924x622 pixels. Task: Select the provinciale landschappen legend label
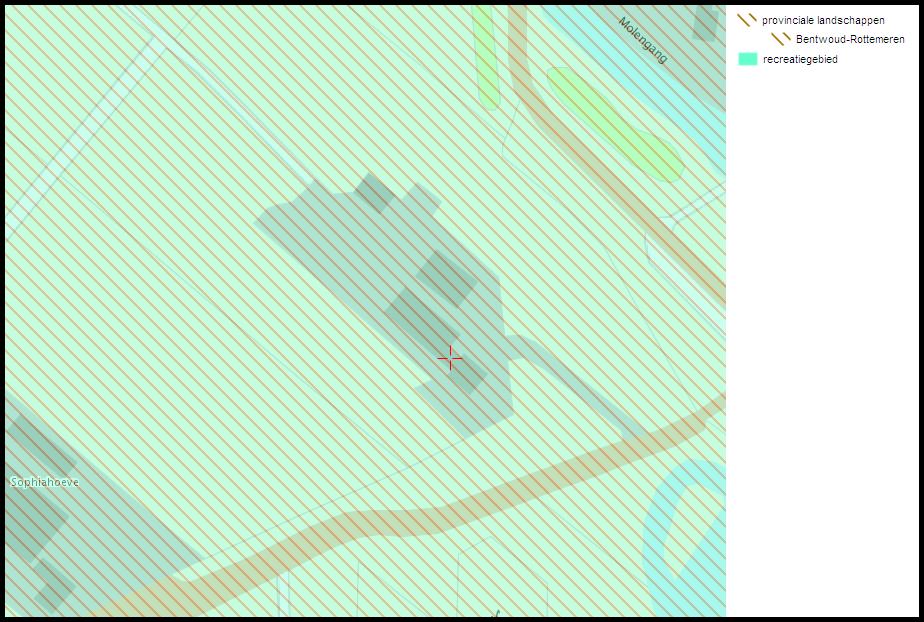[x=823, y=20]
